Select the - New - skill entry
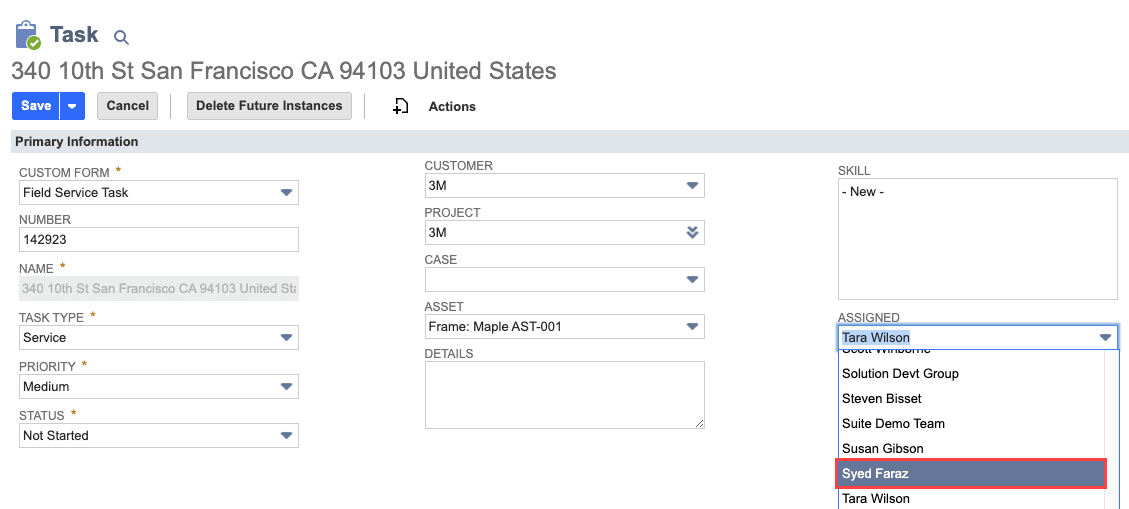 864,191
